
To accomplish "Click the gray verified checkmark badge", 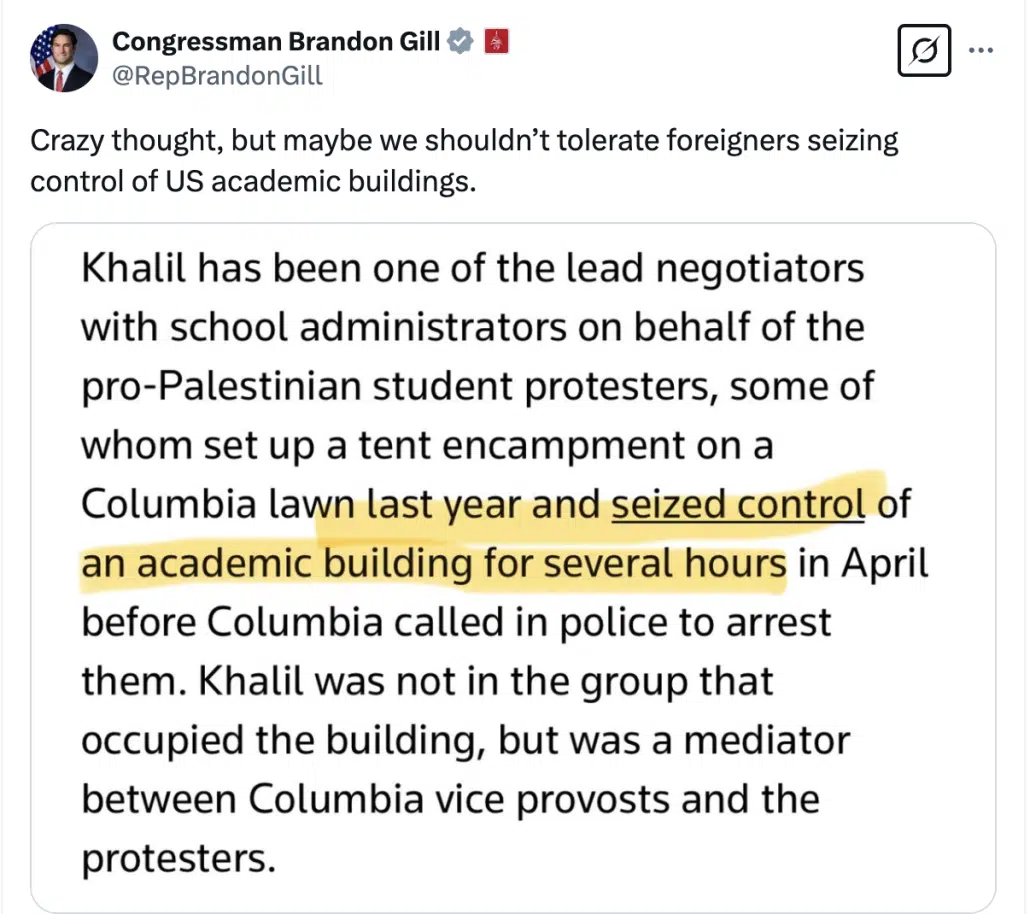I will click(460, 42).
